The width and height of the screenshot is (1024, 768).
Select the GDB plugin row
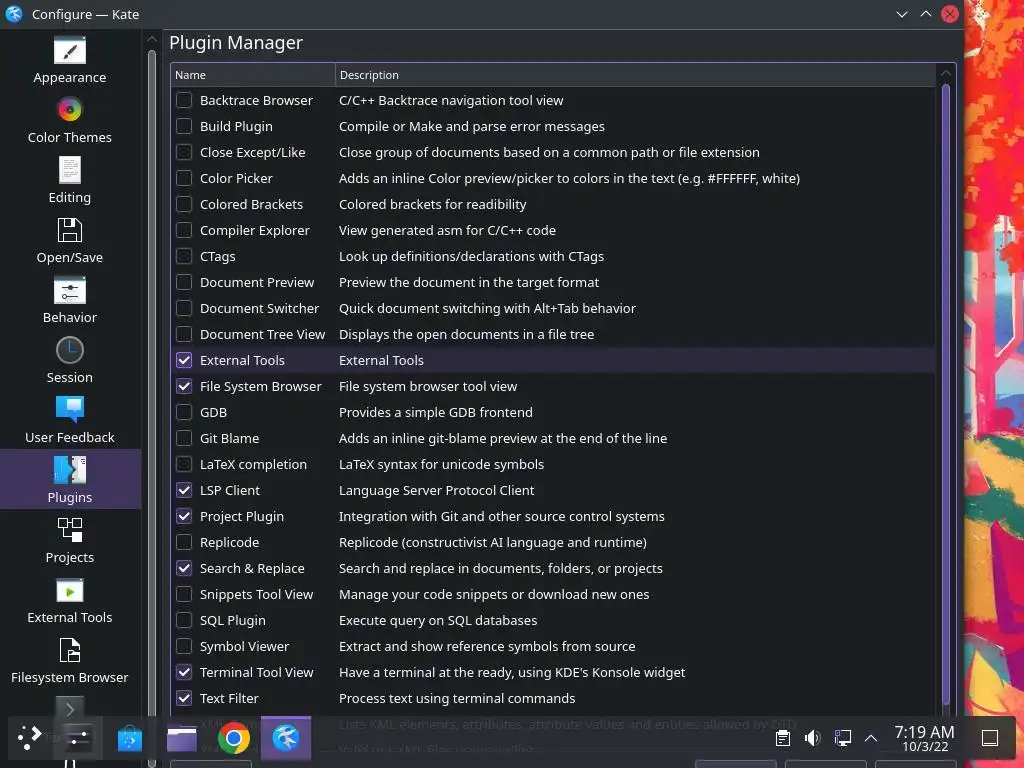(x=553, y=412)
